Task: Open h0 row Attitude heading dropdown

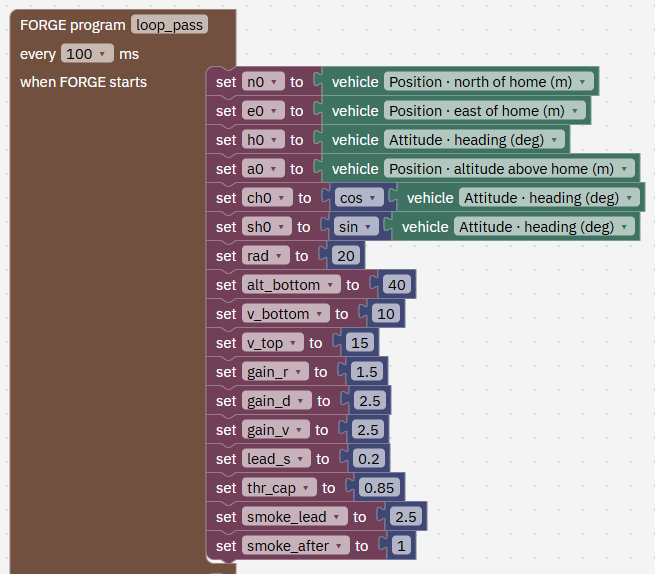Action: click(x=475, y=140)
